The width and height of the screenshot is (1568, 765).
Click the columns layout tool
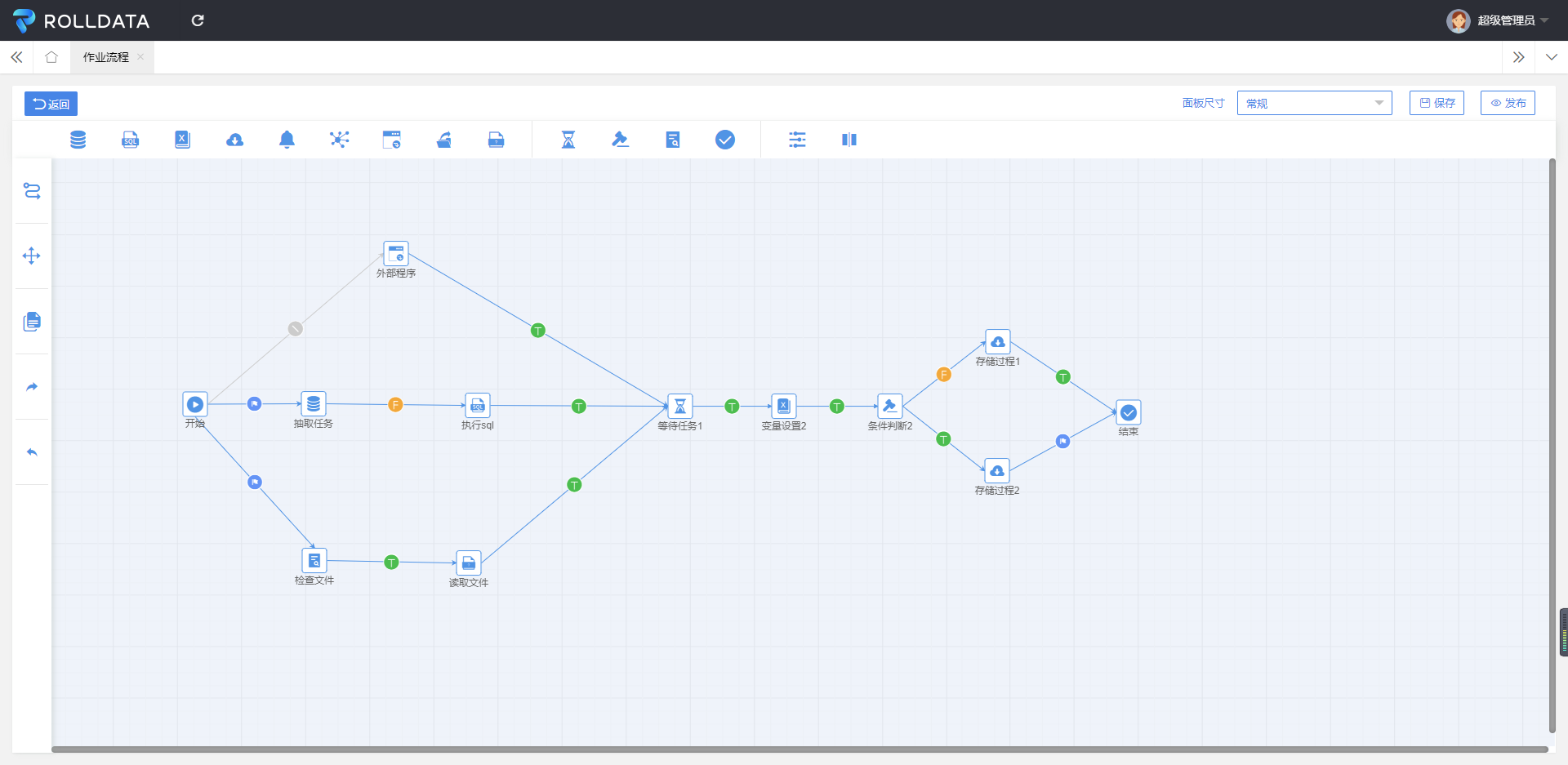tap(849, 140)
